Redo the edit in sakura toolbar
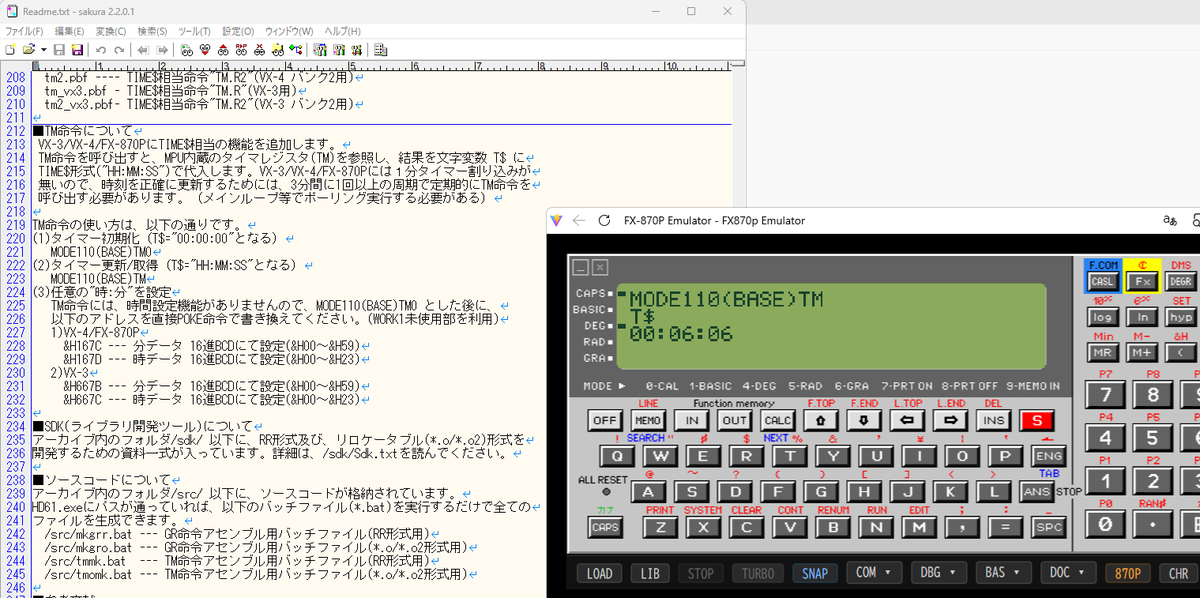This screenshot has width=1200, height=598. point(119,49)
